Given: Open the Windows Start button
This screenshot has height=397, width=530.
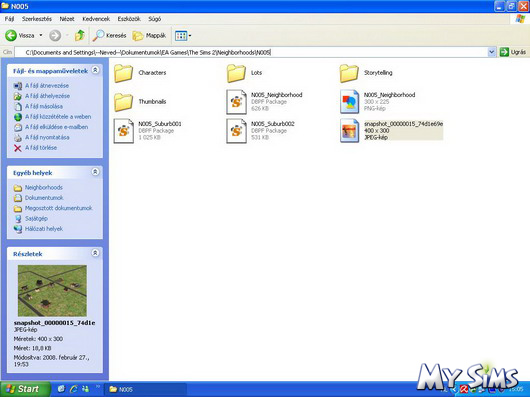Looking at the screenshot, I should (25, 389).
